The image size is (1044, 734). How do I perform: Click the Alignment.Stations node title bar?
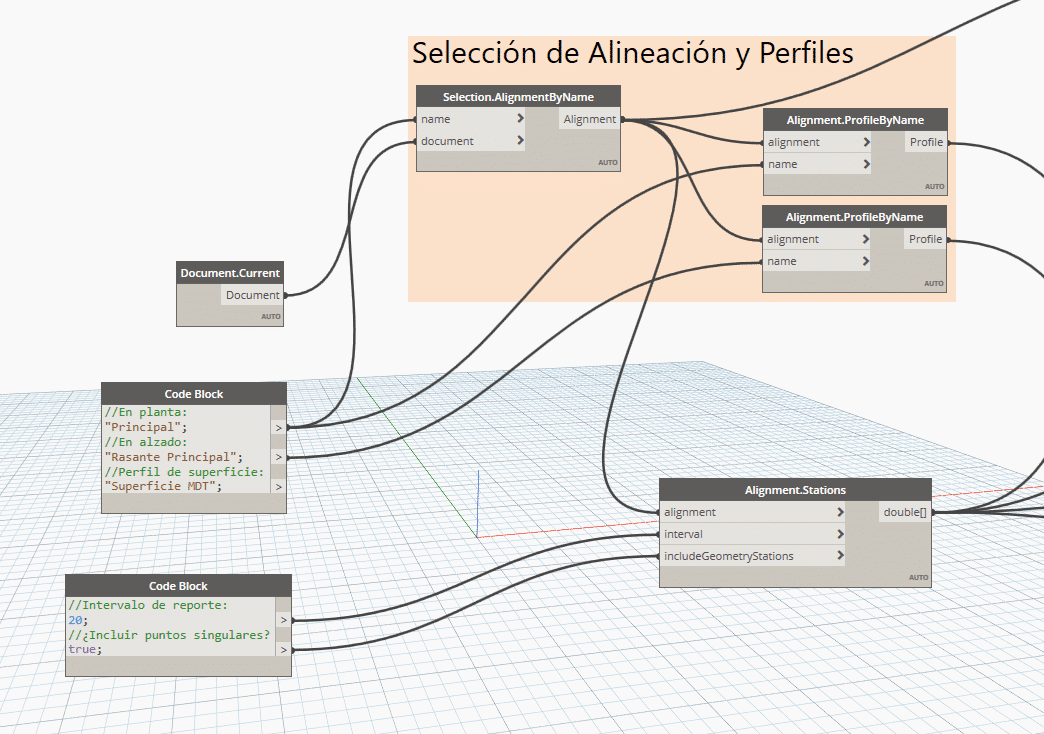click(795, 490)
